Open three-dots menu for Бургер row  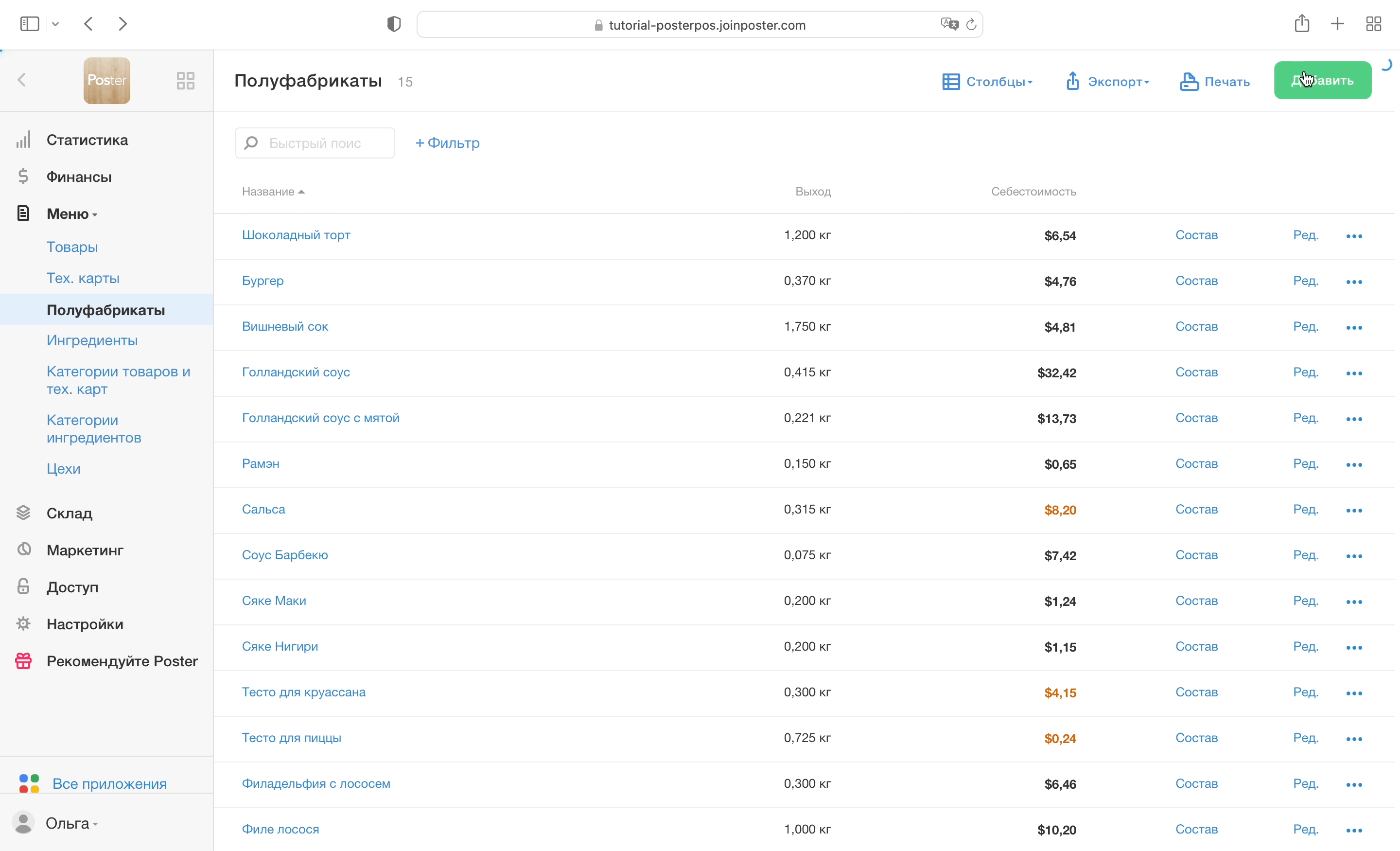[x=1353, y=282]
